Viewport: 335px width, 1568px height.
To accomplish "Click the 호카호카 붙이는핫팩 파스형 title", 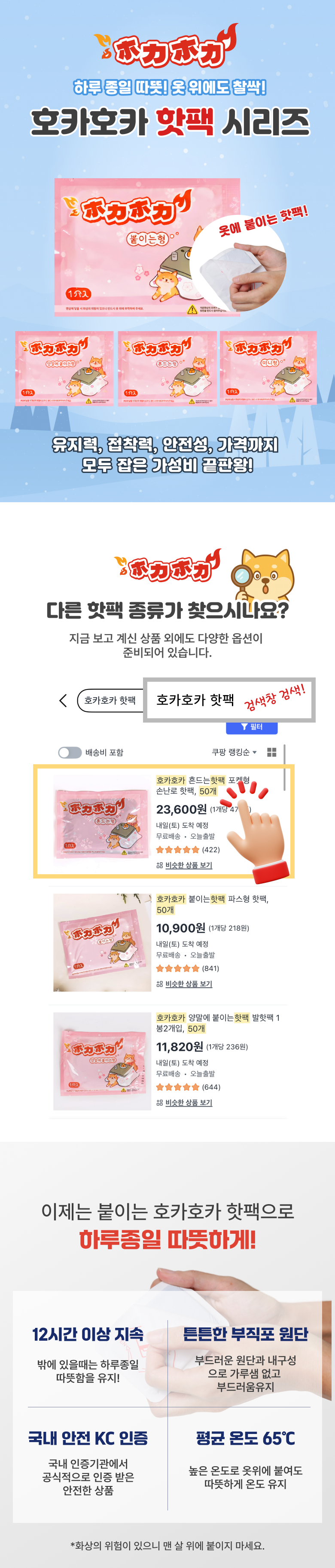I will 212,904.
